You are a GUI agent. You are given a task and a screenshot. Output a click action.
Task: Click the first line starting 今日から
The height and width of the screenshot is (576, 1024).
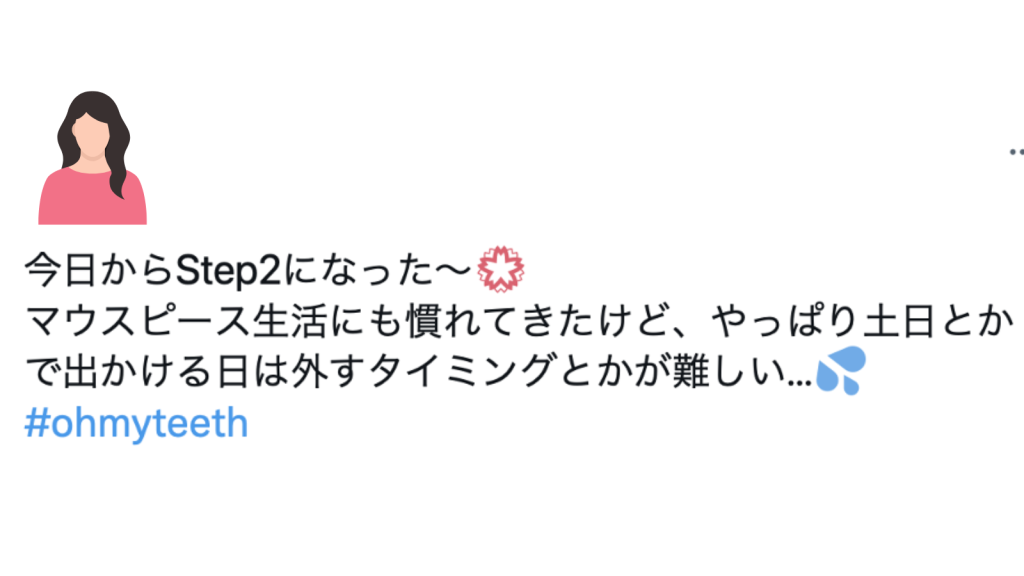click(x=274, y=269)
